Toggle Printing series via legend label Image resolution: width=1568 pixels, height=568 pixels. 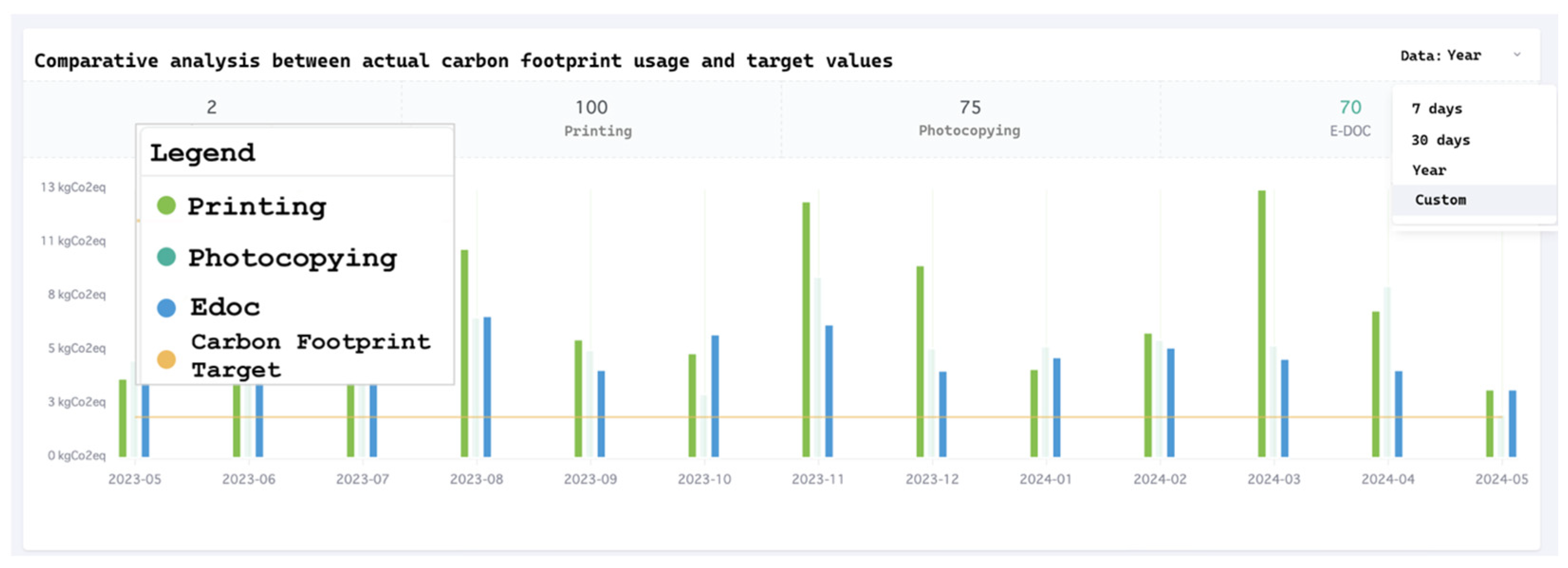tap(256, 207)
